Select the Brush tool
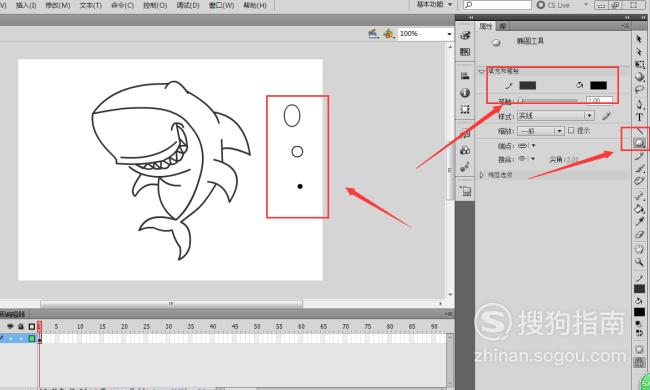 tap(639, 168)
